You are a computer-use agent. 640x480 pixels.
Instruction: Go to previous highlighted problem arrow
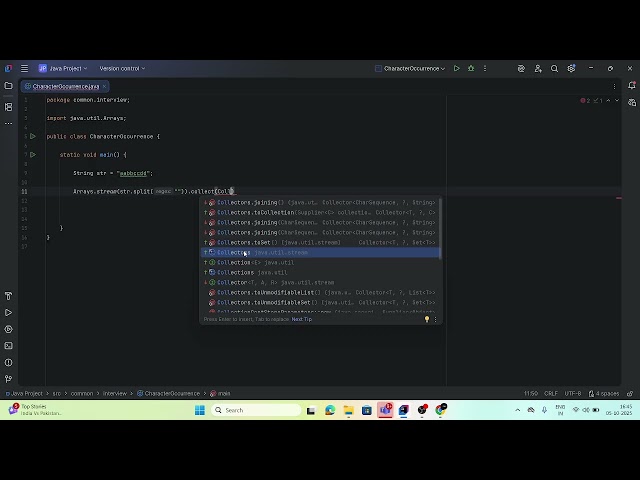pos(608,100)
